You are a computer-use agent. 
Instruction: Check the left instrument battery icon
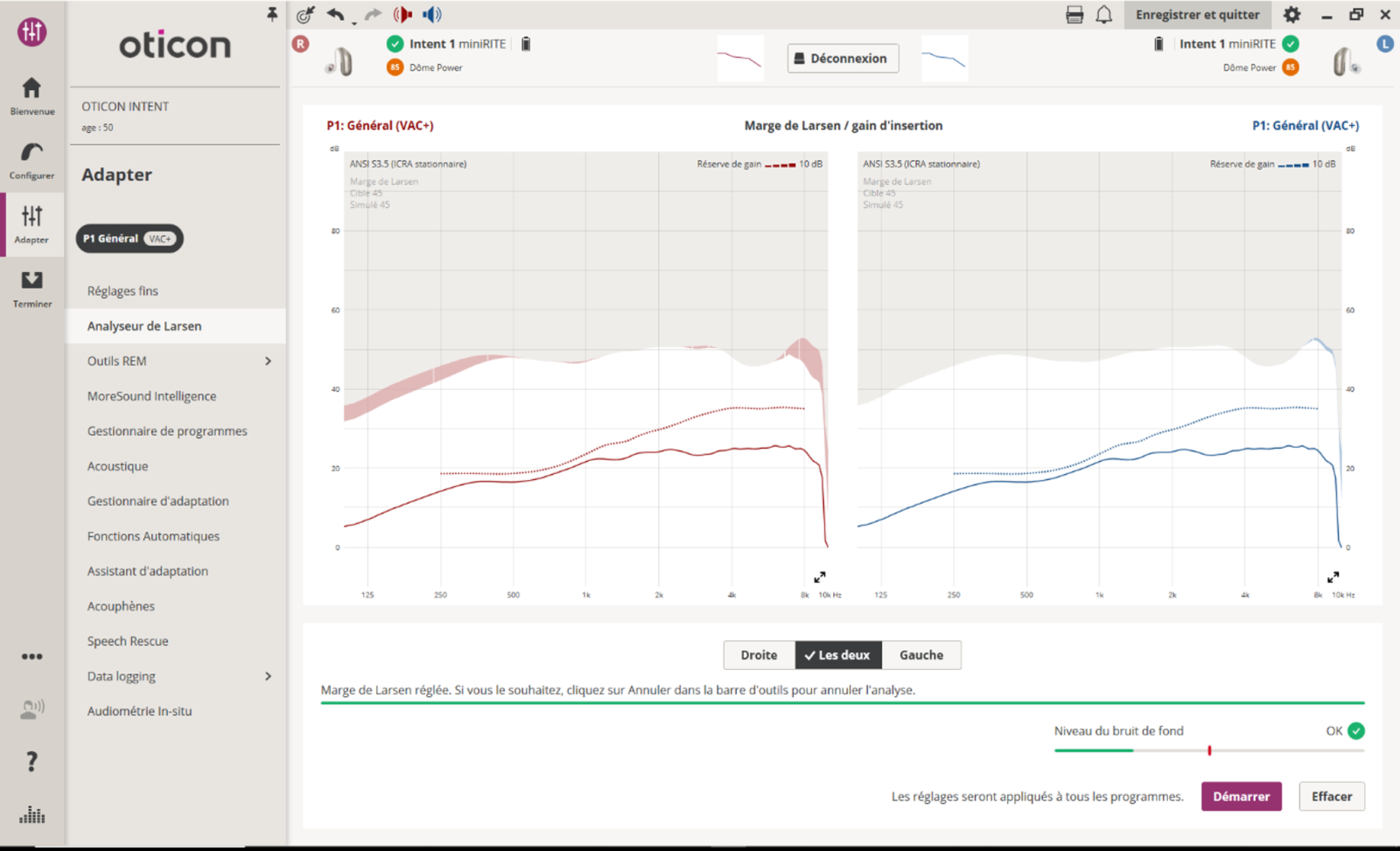point(1158,44)
